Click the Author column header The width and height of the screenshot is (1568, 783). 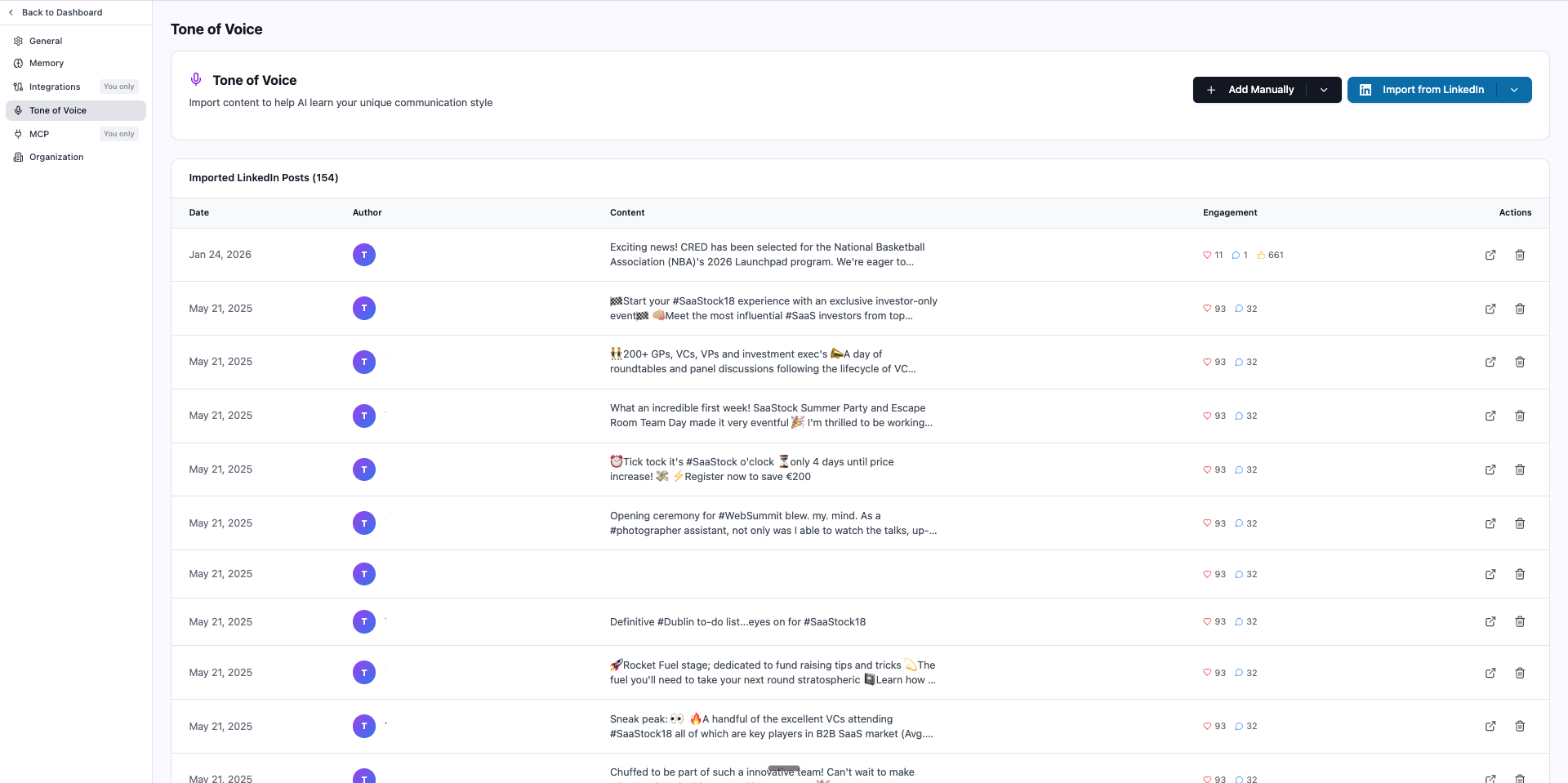point(367,212)
